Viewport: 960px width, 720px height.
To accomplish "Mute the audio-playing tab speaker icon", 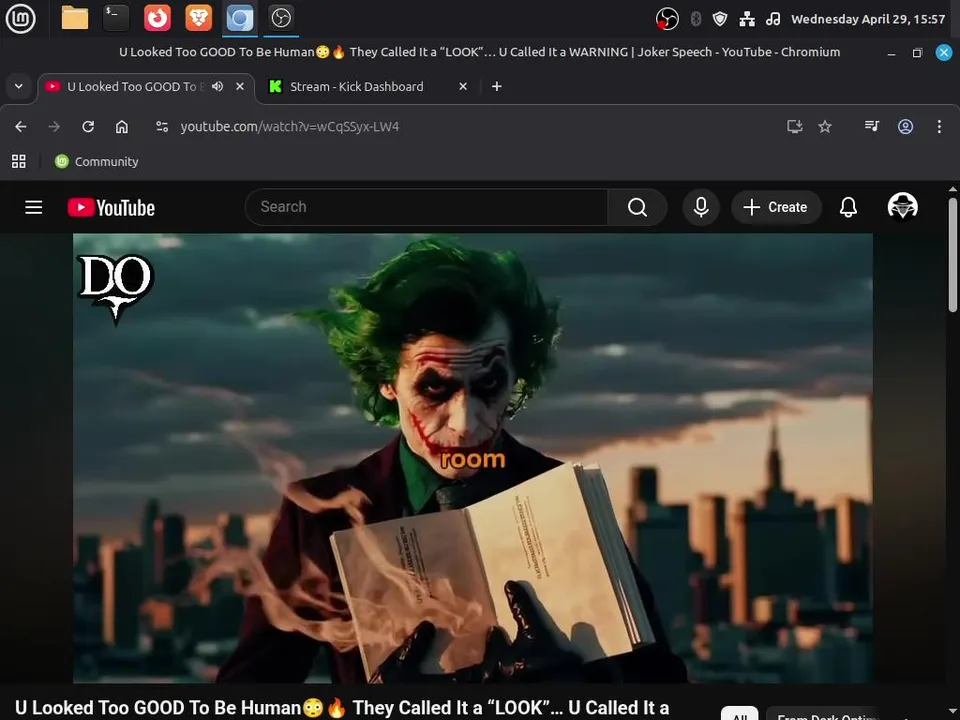I will pos(217,86).
